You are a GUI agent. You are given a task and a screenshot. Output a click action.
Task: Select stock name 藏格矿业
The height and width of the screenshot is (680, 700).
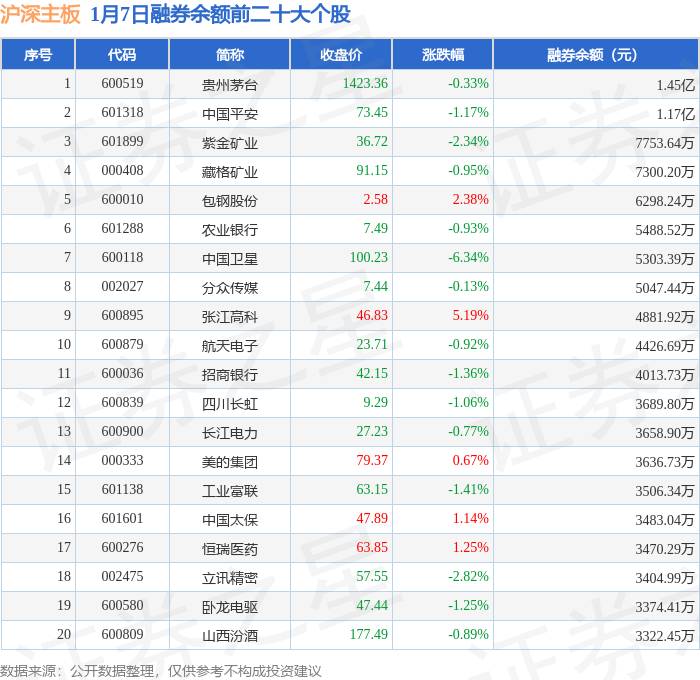(x=229, y=171)
